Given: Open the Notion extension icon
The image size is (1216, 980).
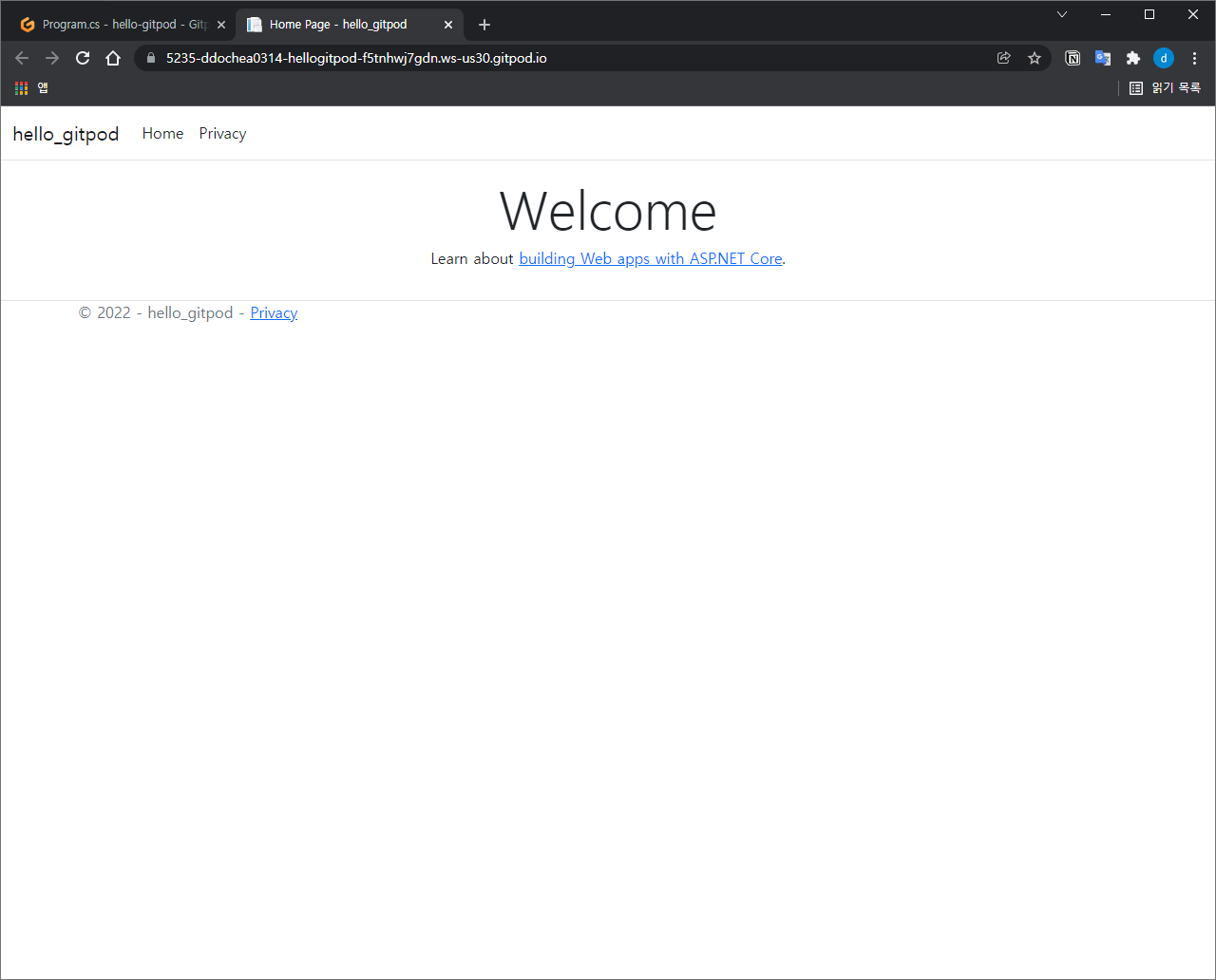Looking at the screenshot, I should (1073, 58).
